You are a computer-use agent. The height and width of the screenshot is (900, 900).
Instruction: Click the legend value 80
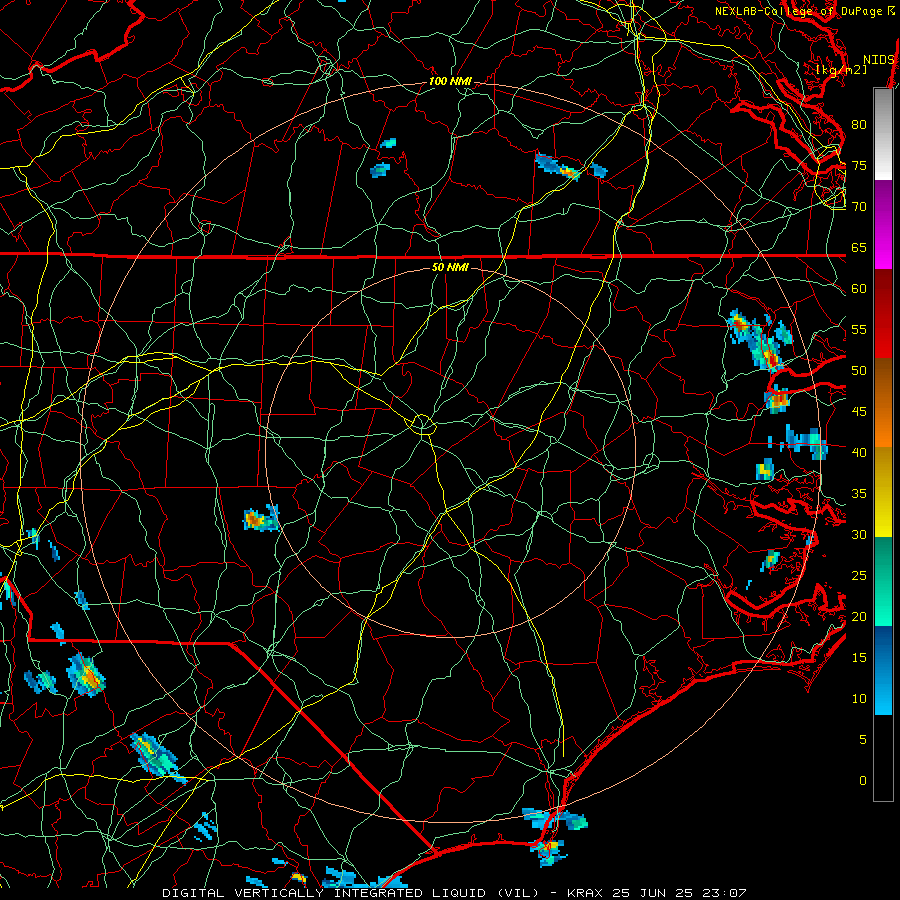point(859,125)
